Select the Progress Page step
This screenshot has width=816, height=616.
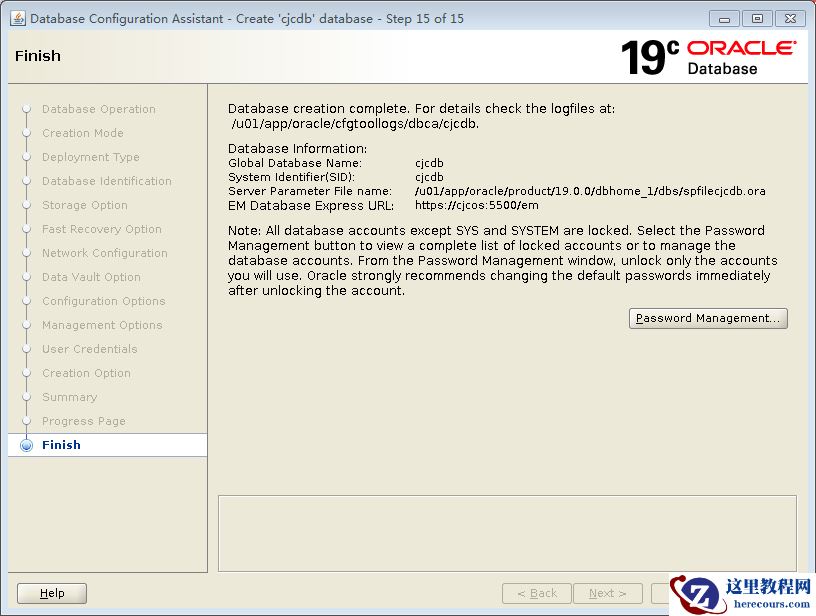[84, 421]
